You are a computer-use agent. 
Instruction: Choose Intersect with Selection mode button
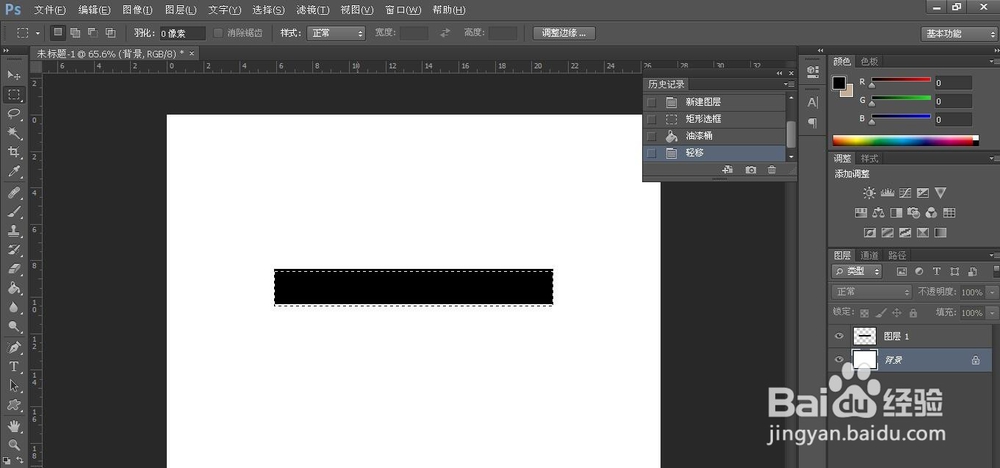(110, 33)
